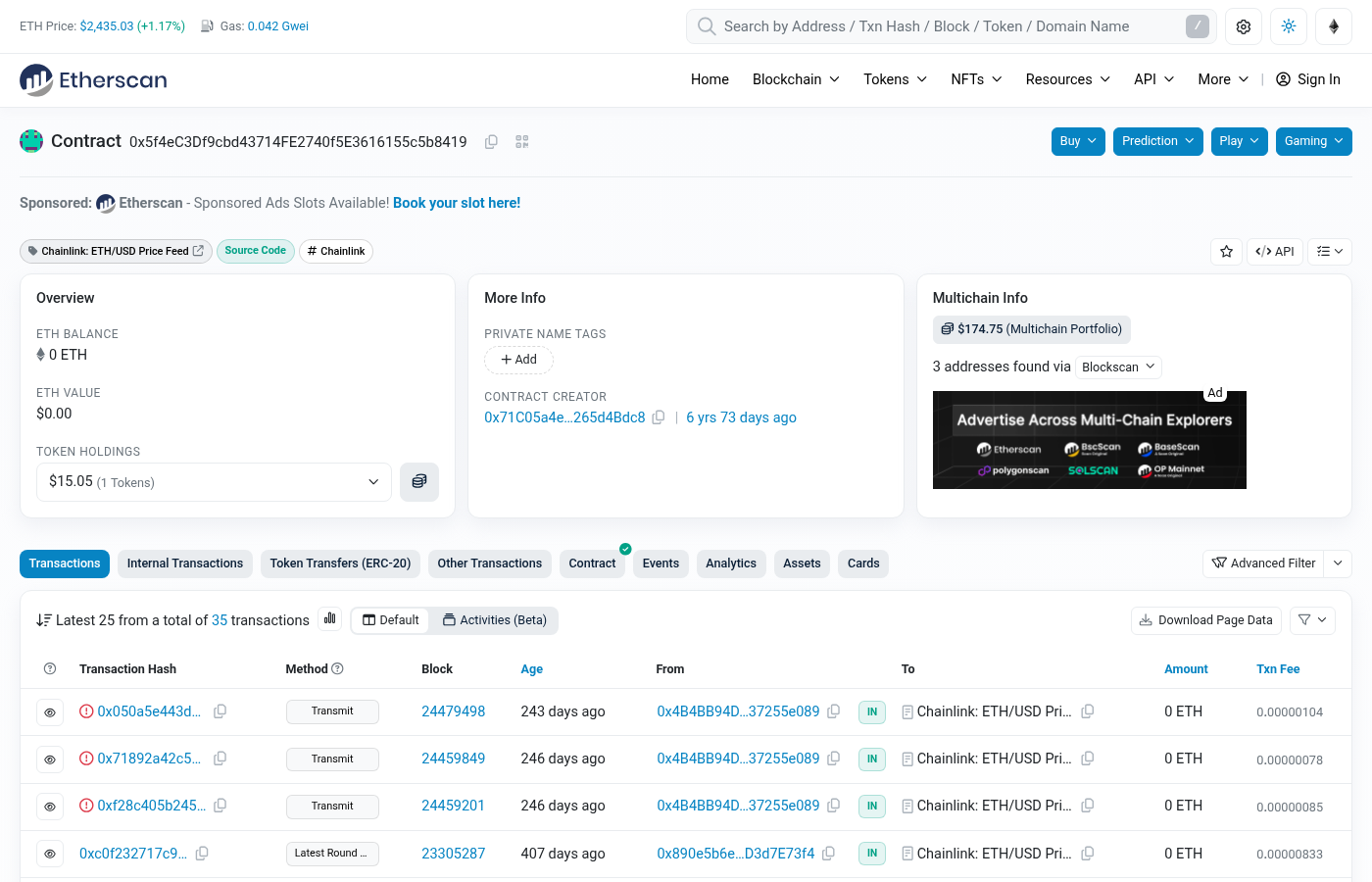
Task: Click the Etherscan logo
Action: 93,80
